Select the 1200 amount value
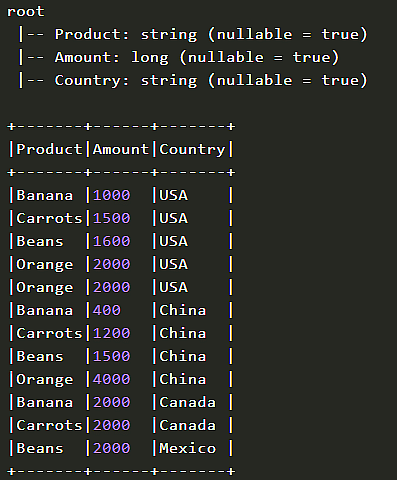The height and width of the screenshot is (480, 397). tap(111, 333)
